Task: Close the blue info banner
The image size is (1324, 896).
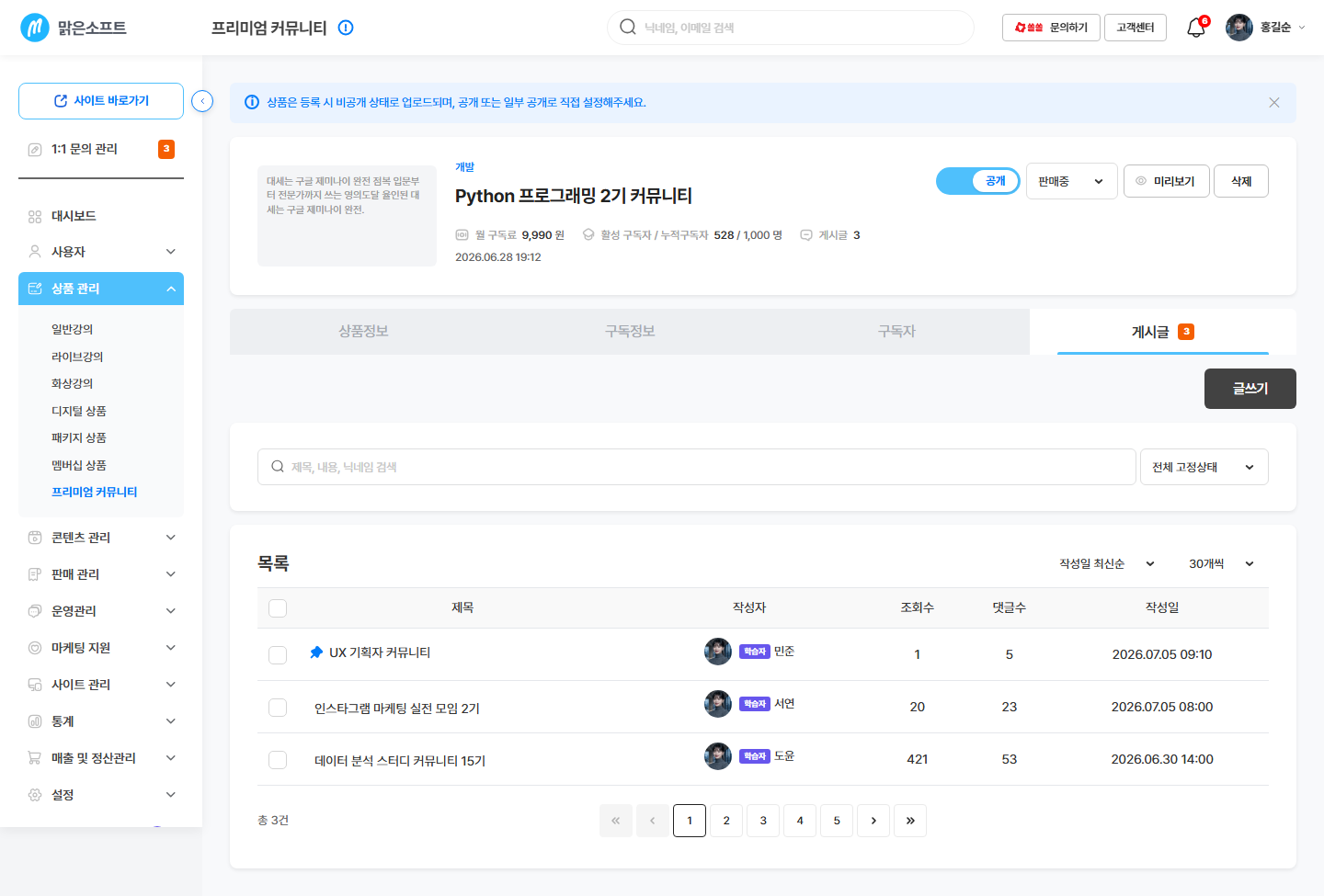Action: click(x=1274, y=103)
